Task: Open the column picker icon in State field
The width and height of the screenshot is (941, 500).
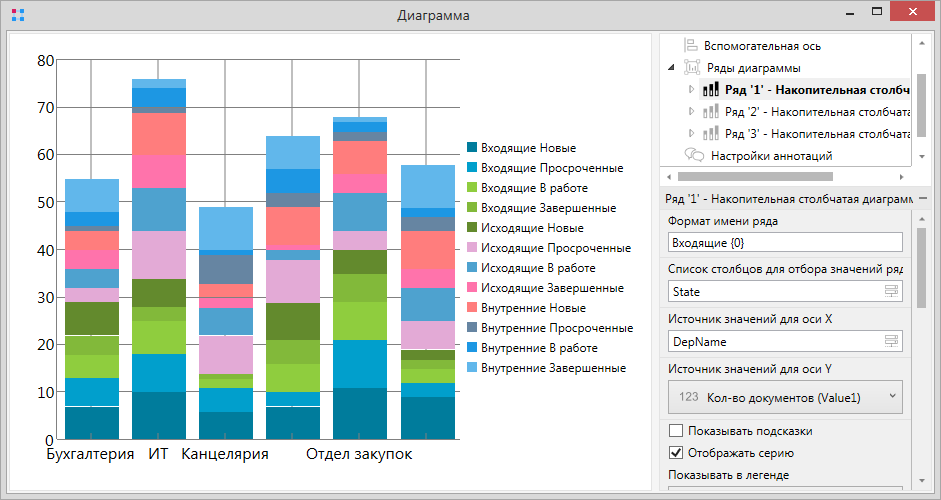Action: click(x=891, y=291)
